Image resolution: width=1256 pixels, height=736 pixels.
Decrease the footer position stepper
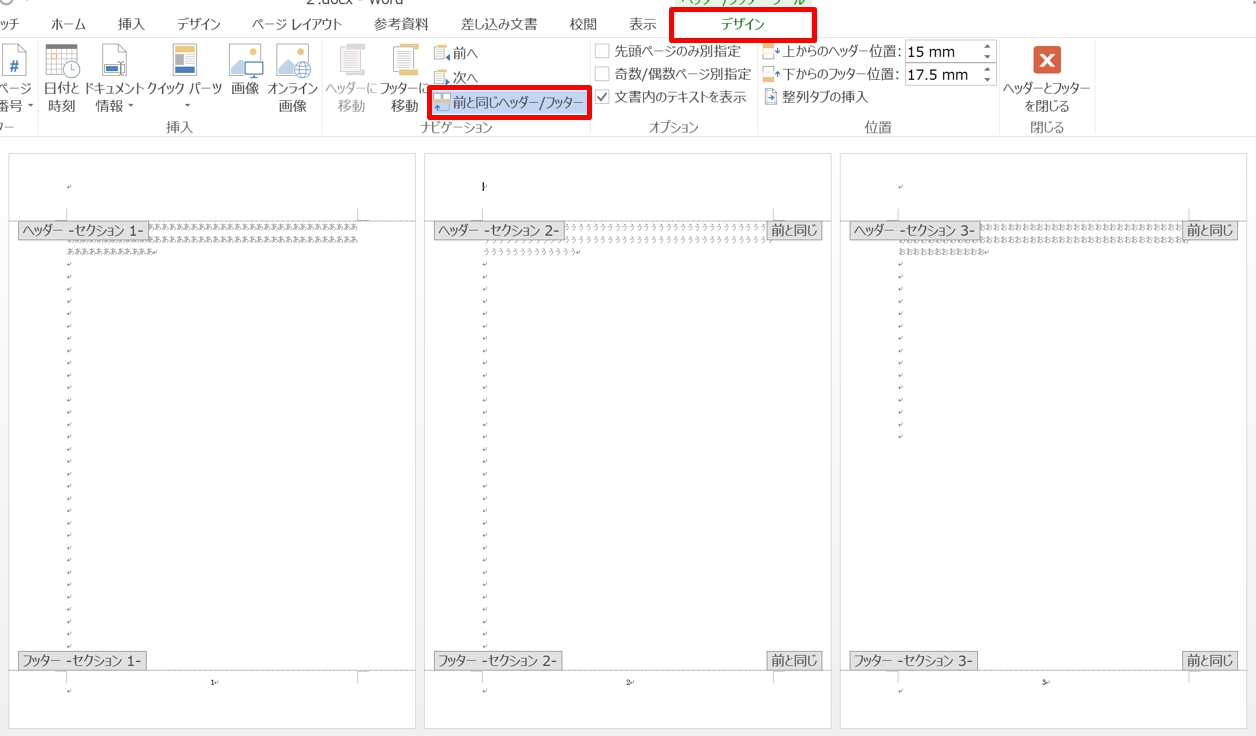coord(988,79)
